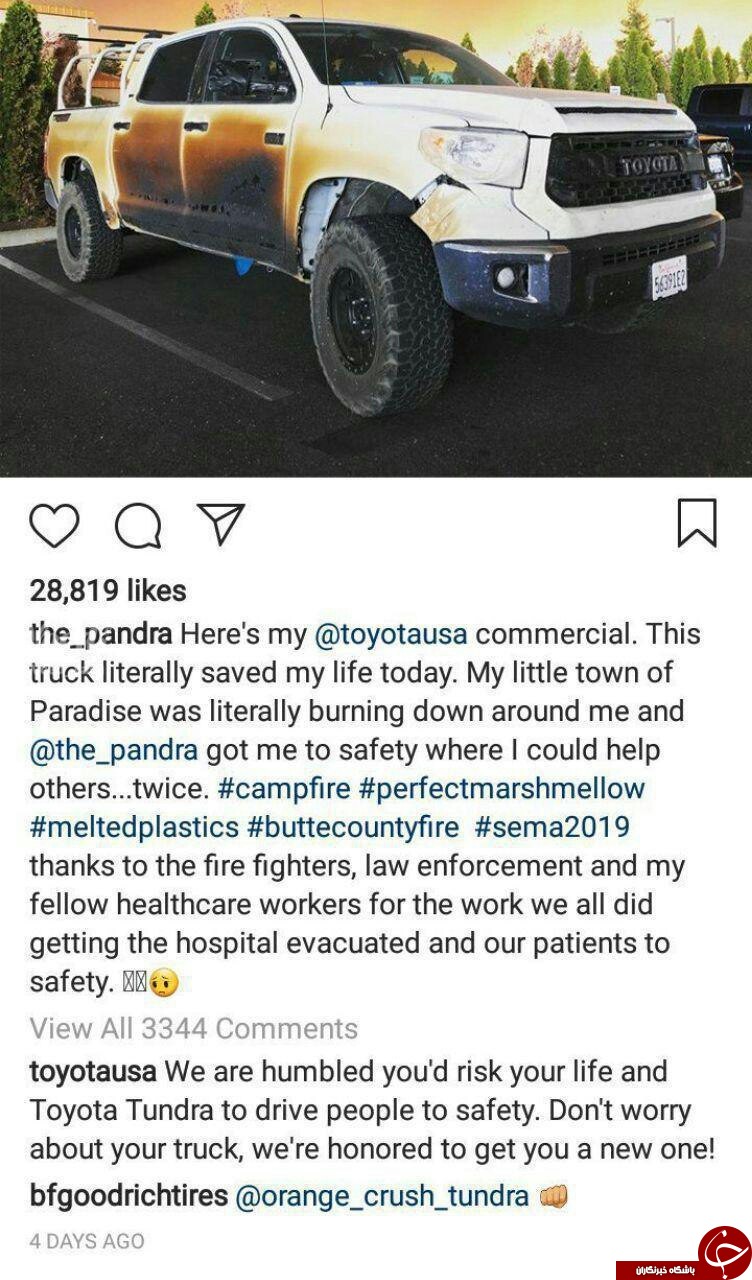The height and width of the screenshot is (1280, 752).
Task: Click the red news agency watermark logo
Action: click(724, 1251)
